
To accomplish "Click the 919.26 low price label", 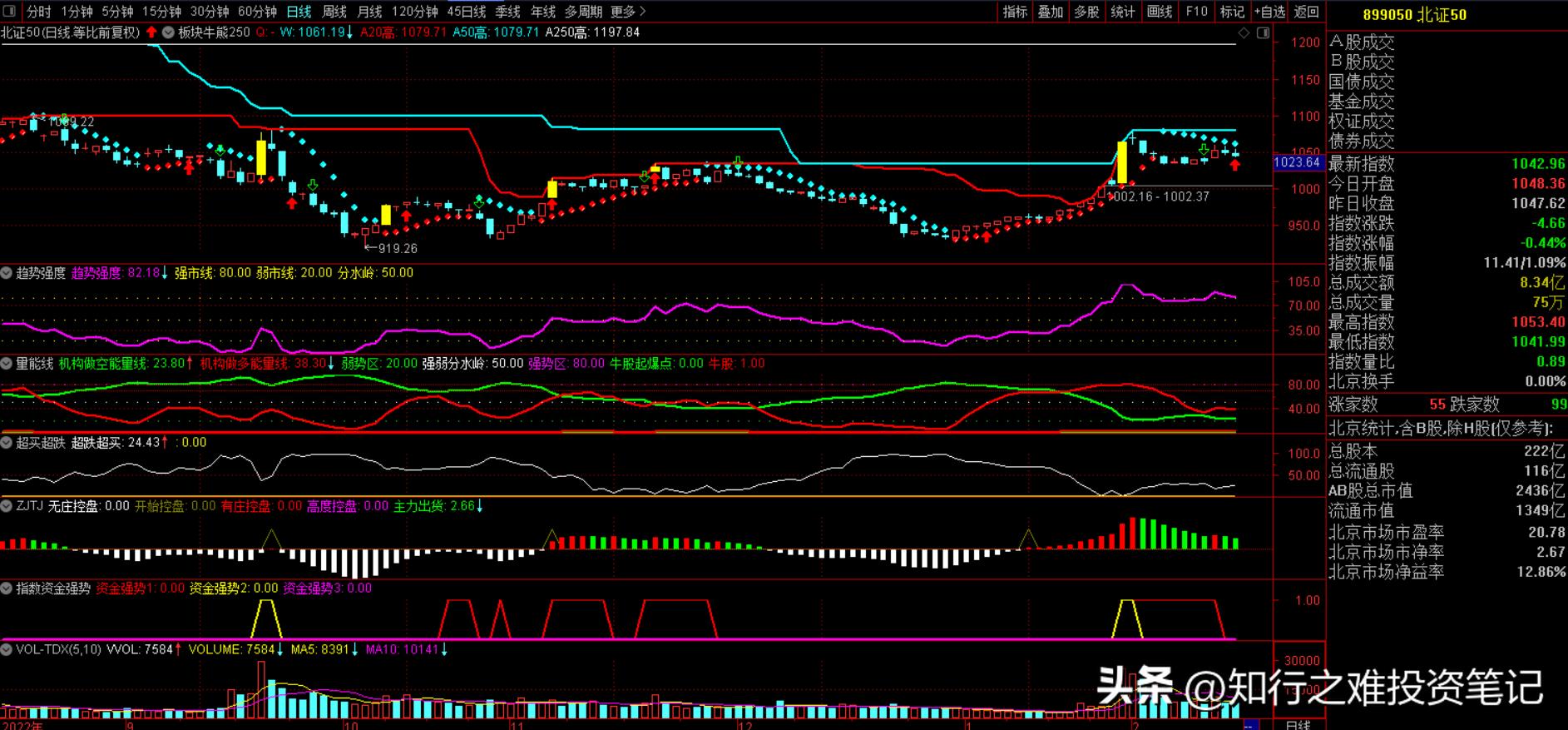I will coord(391,249).
